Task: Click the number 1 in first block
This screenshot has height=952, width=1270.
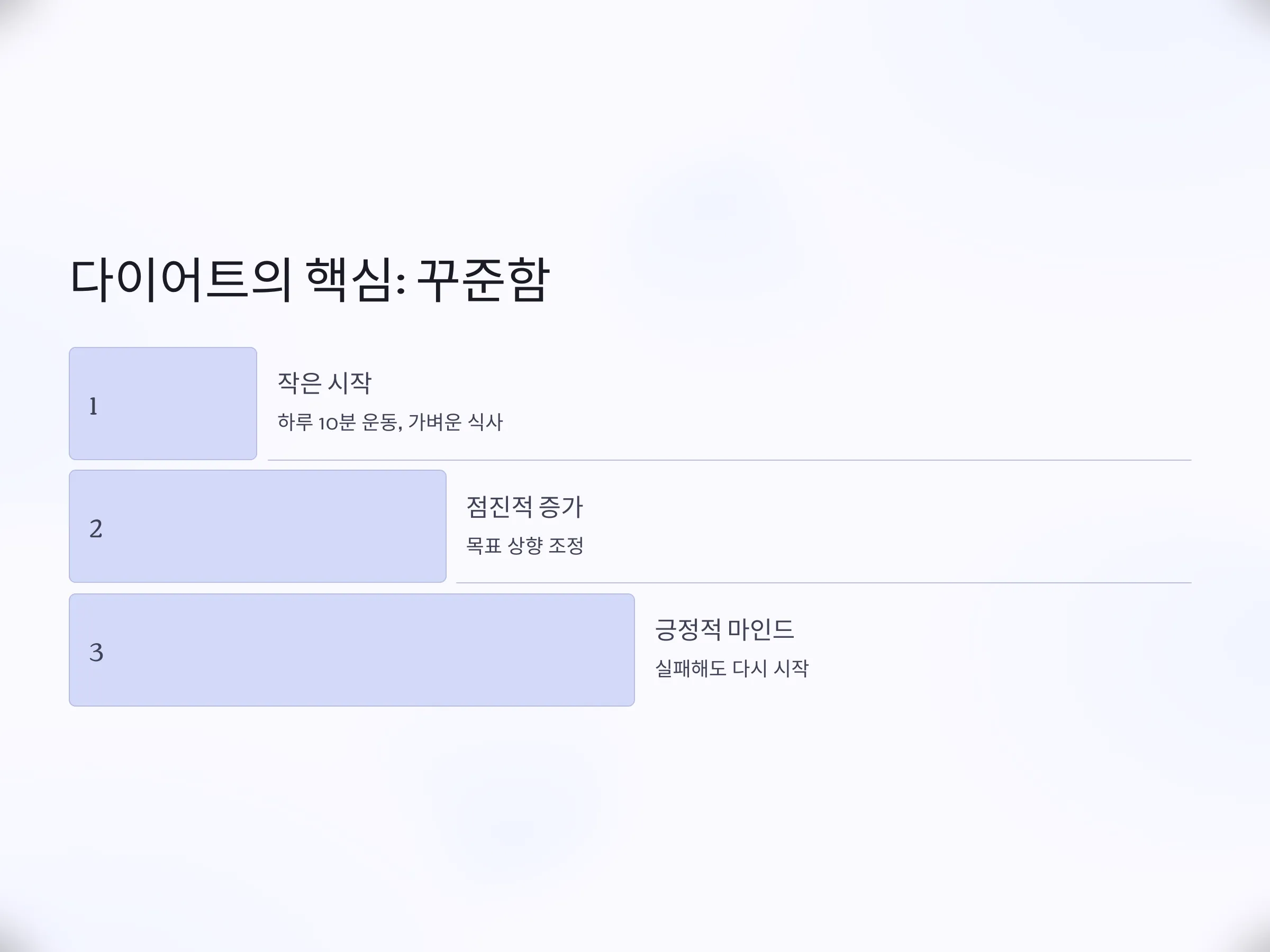Action: pyautogui.click(x=93, y=406)
